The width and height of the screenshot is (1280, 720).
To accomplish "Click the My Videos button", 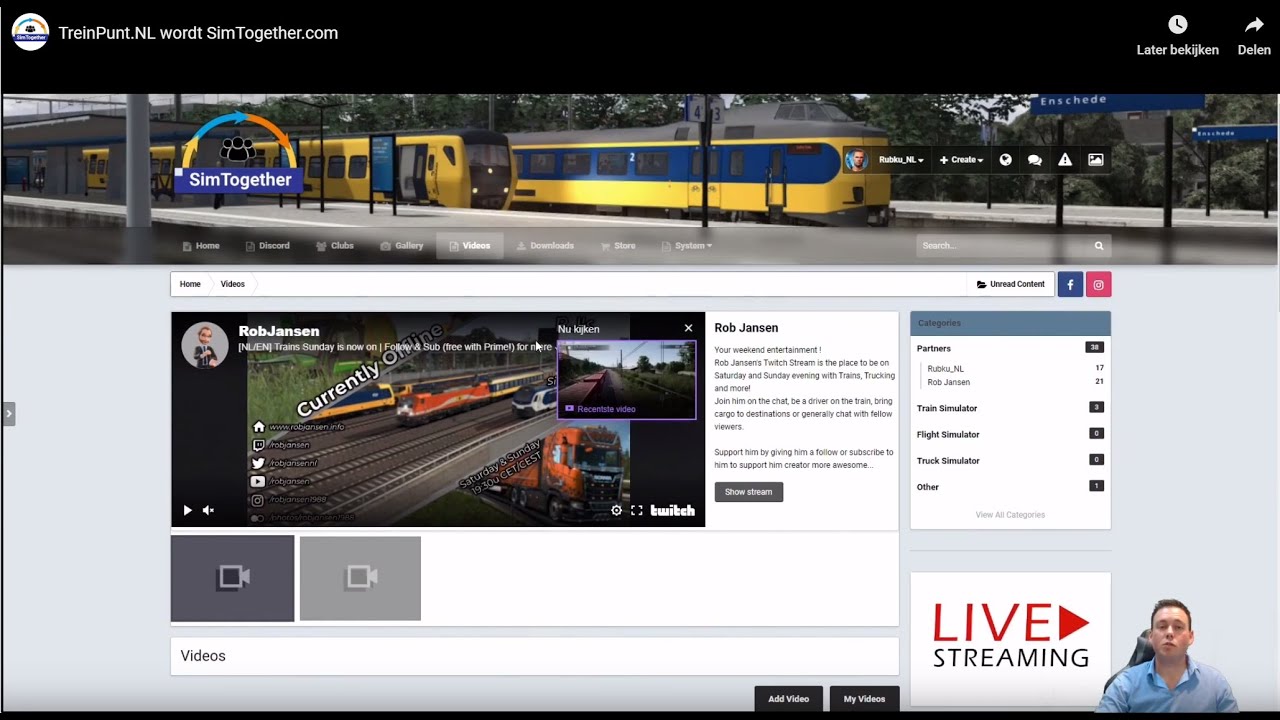I will point(864,699).
